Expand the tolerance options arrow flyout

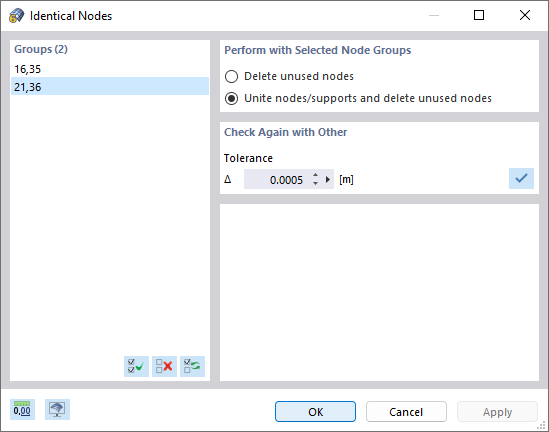(328, 180)
